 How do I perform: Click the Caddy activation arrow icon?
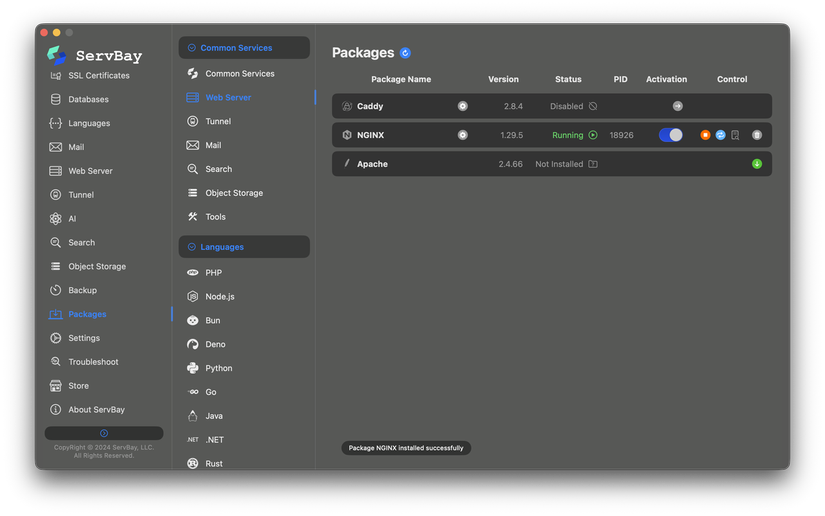coord(677,106)
